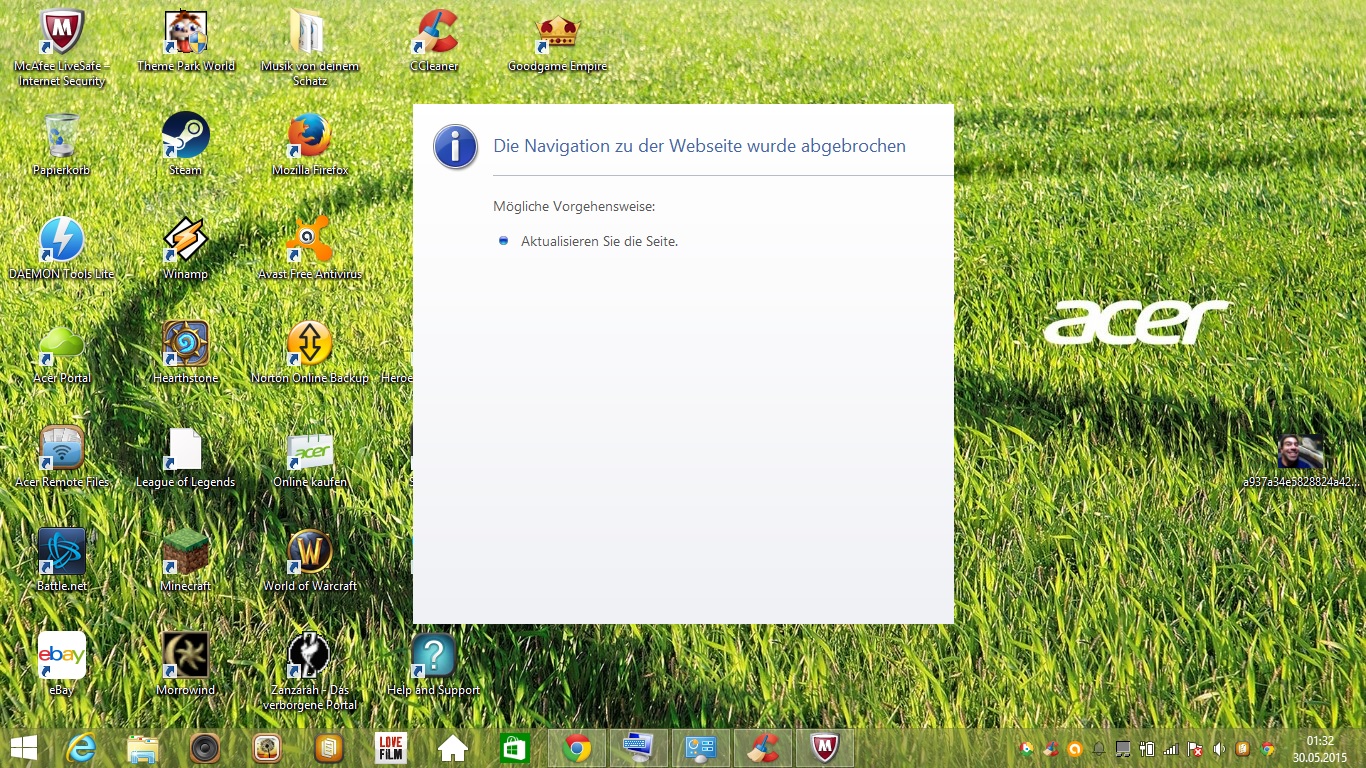1366x768 pixels.
Task: Launch Minecraft from the desktop
Action: (x=186, y=561)
